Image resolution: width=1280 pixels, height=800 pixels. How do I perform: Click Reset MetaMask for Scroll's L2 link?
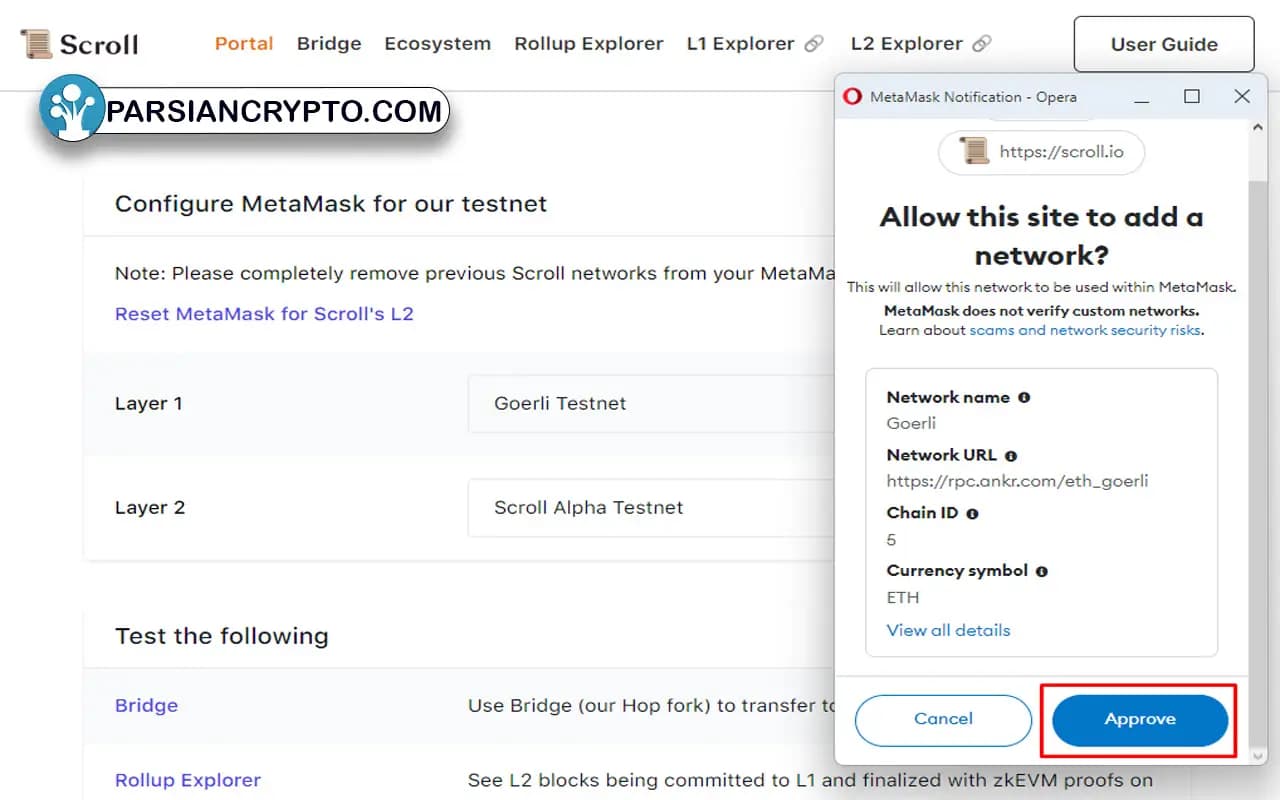click(264, 314)
